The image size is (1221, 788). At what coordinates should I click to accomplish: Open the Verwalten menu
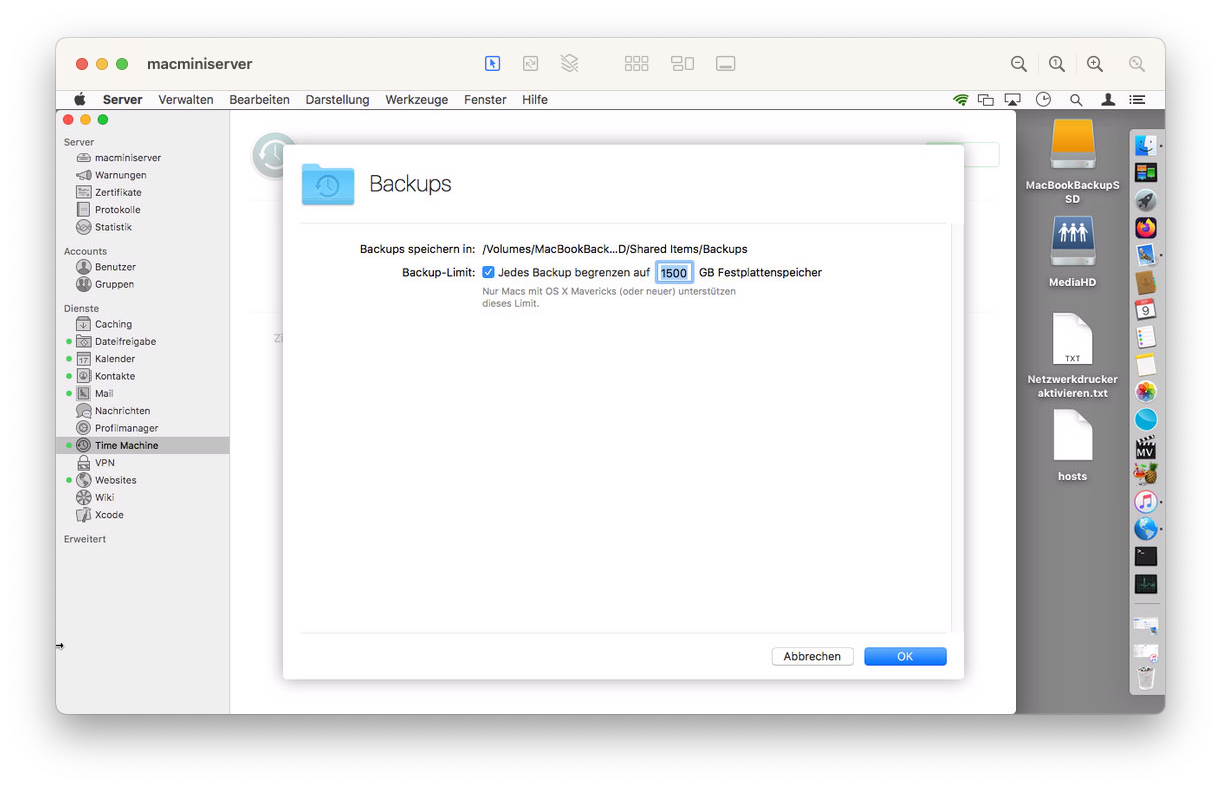(186, 100)
